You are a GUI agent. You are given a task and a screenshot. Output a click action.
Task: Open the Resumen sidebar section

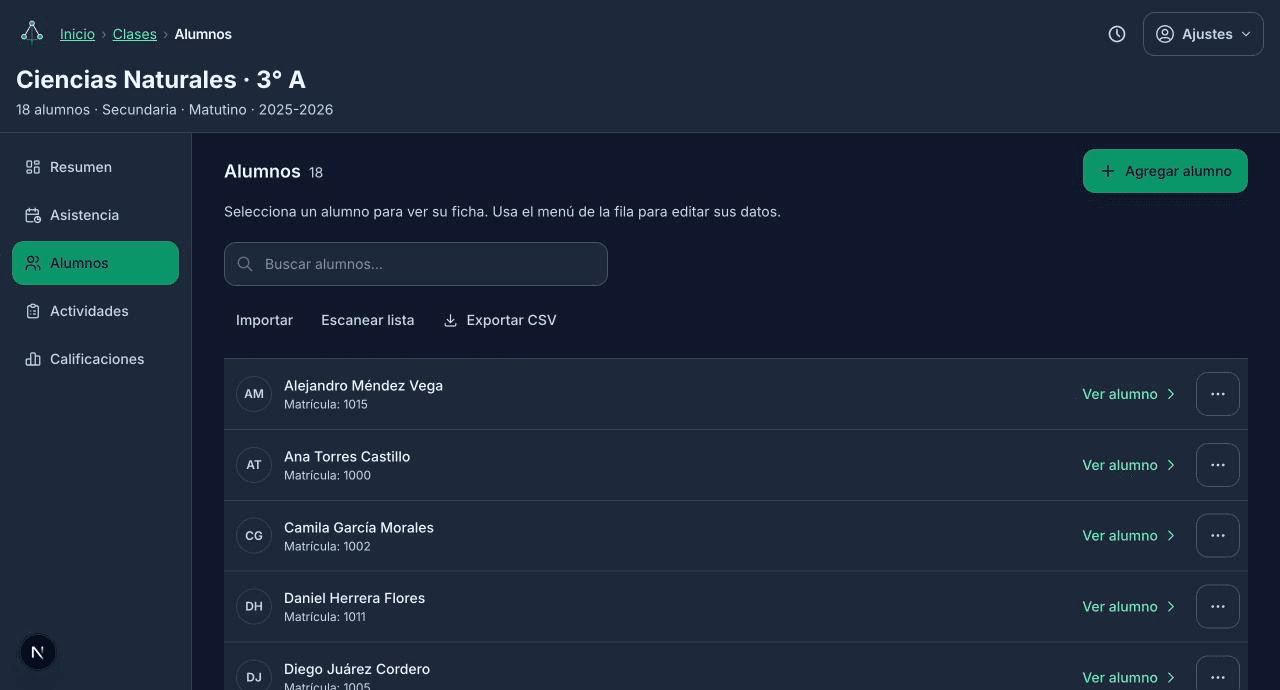point(95,167)
